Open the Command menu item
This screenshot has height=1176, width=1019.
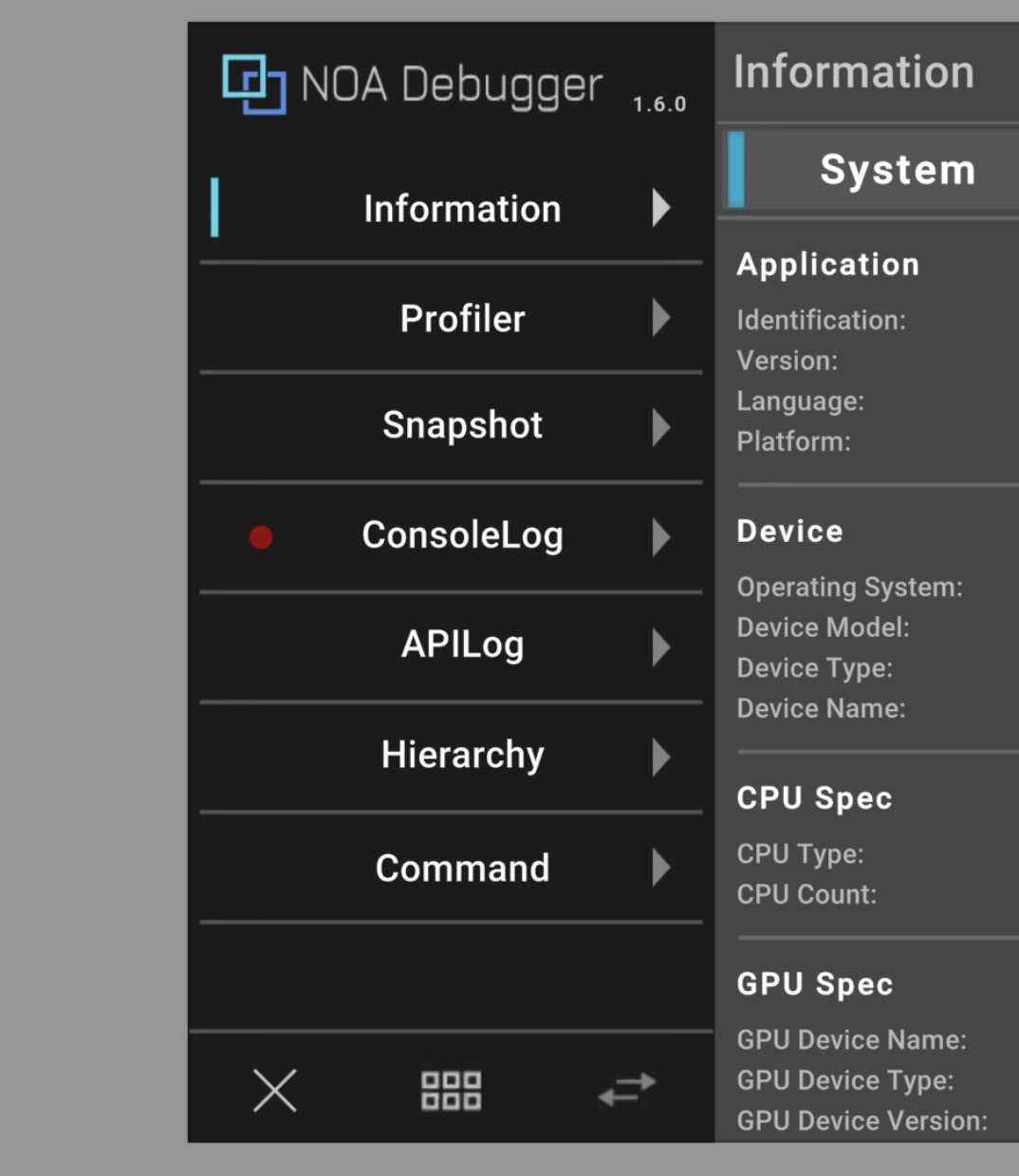click(451, 867)
